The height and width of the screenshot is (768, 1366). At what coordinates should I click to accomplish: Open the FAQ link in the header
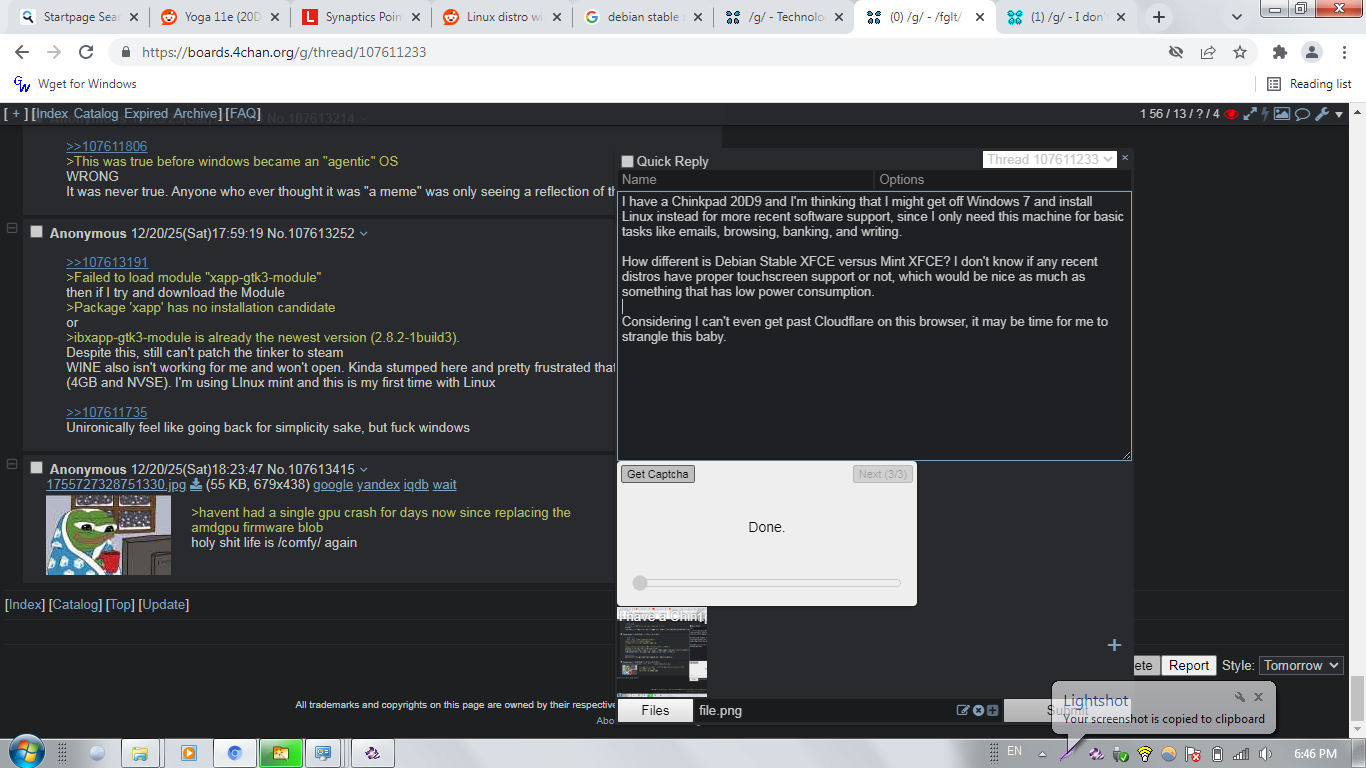tap(243, 114)
